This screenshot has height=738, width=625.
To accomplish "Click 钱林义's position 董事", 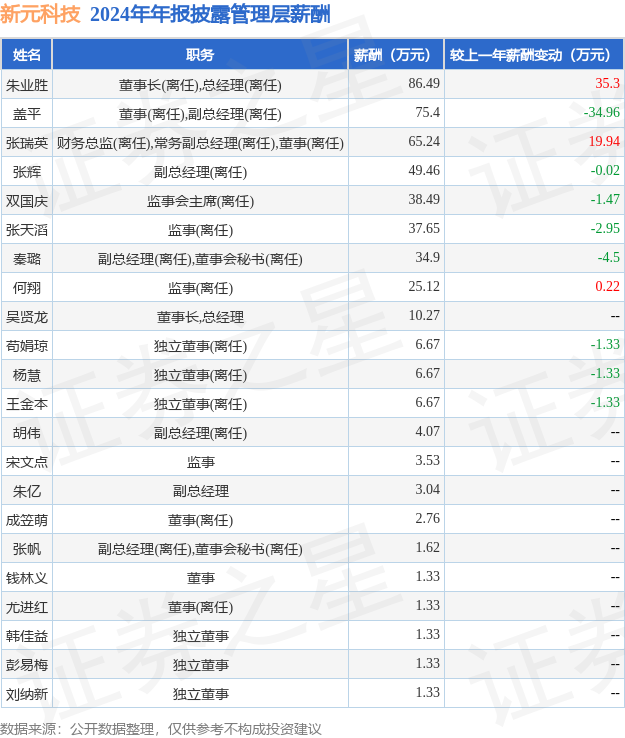I will point(200,578).
